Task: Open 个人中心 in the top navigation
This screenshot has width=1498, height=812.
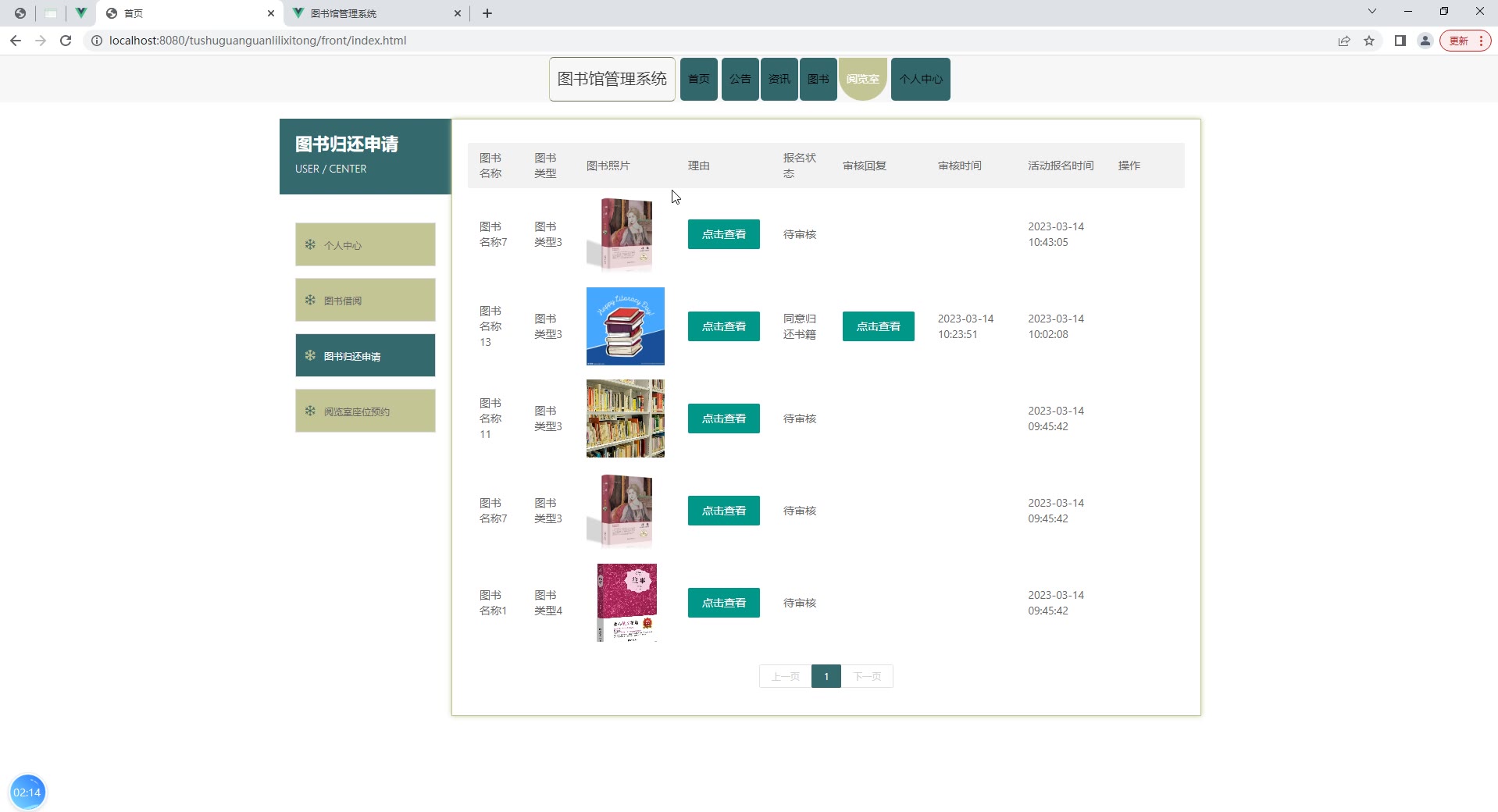Action: (921, 79)
